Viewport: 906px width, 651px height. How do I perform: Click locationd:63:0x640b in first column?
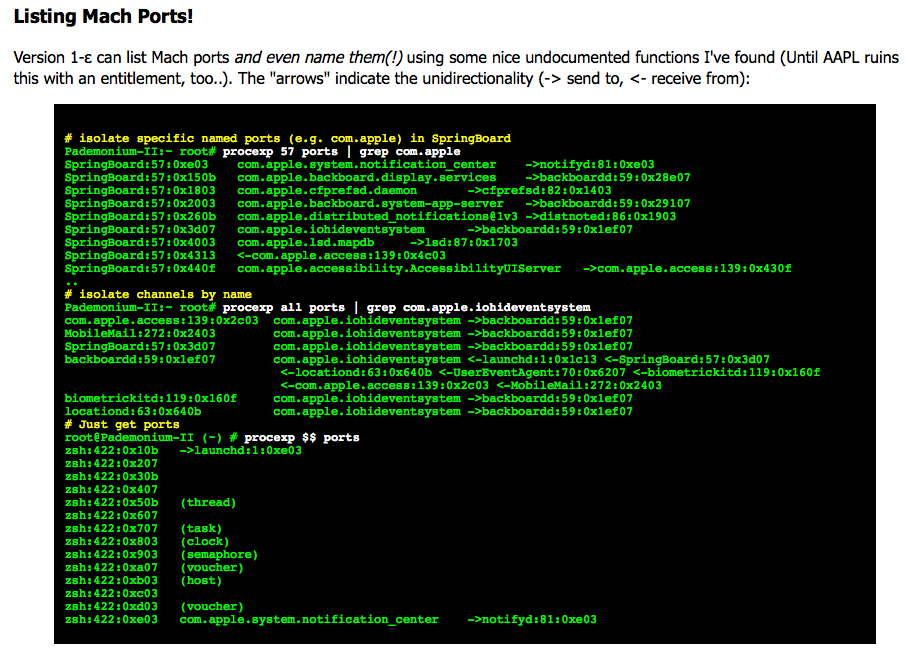tap(132, 411)
